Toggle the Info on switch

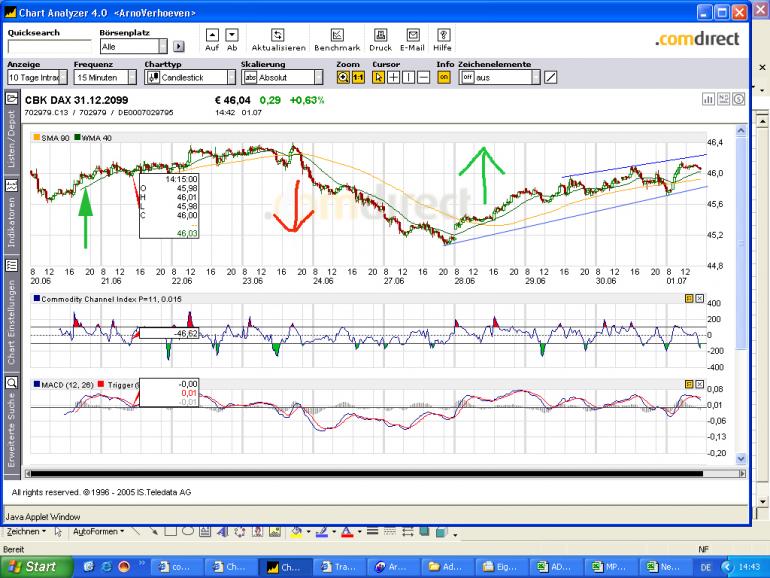pos(443,77)
